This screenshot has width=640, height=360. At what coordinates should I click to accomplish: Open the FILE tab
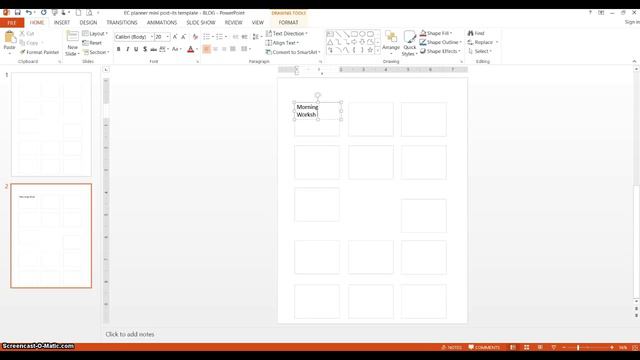[x=12, y=22]
